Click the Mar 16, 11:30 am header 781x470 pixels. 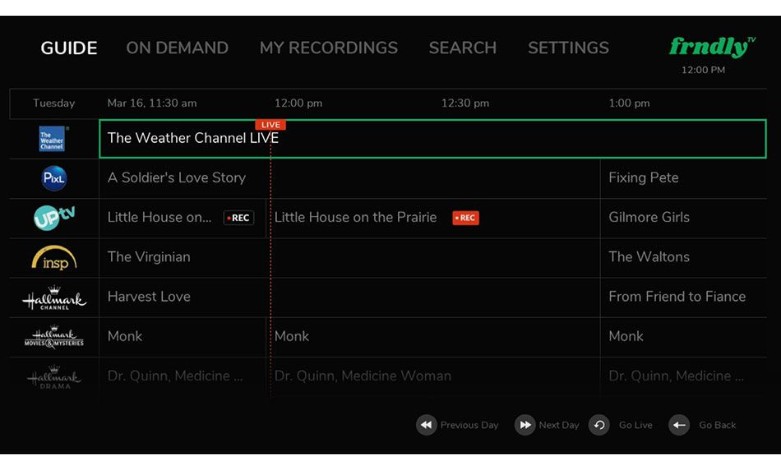click(x=152, y=104)
